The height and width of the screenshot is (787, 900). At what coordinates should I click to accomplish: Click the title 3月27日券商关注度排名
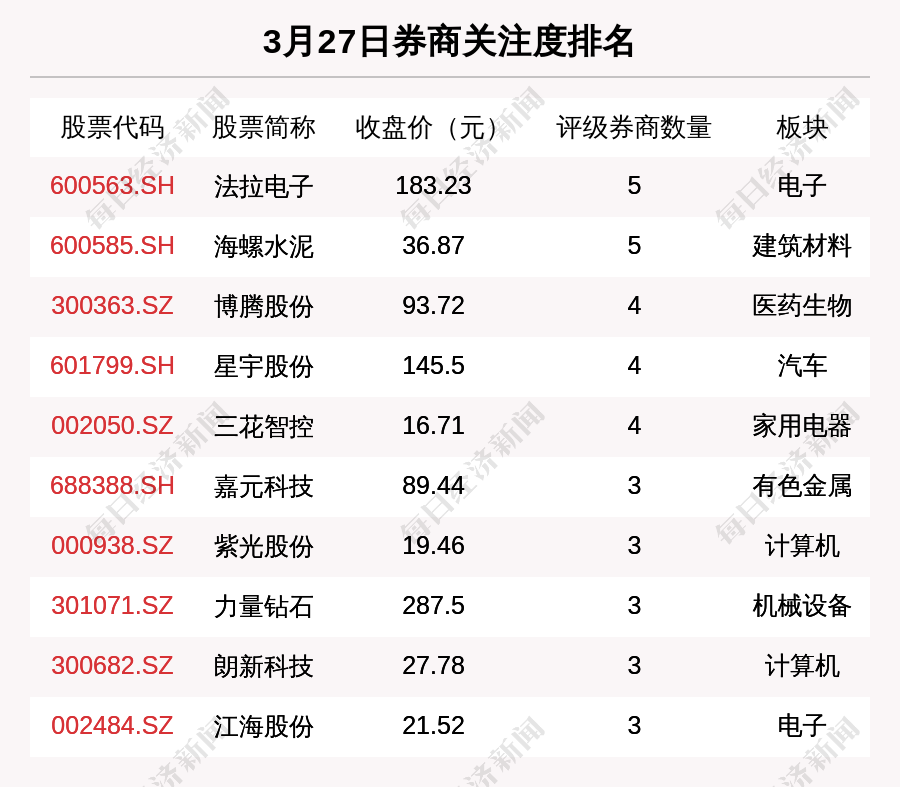[449, 42]
